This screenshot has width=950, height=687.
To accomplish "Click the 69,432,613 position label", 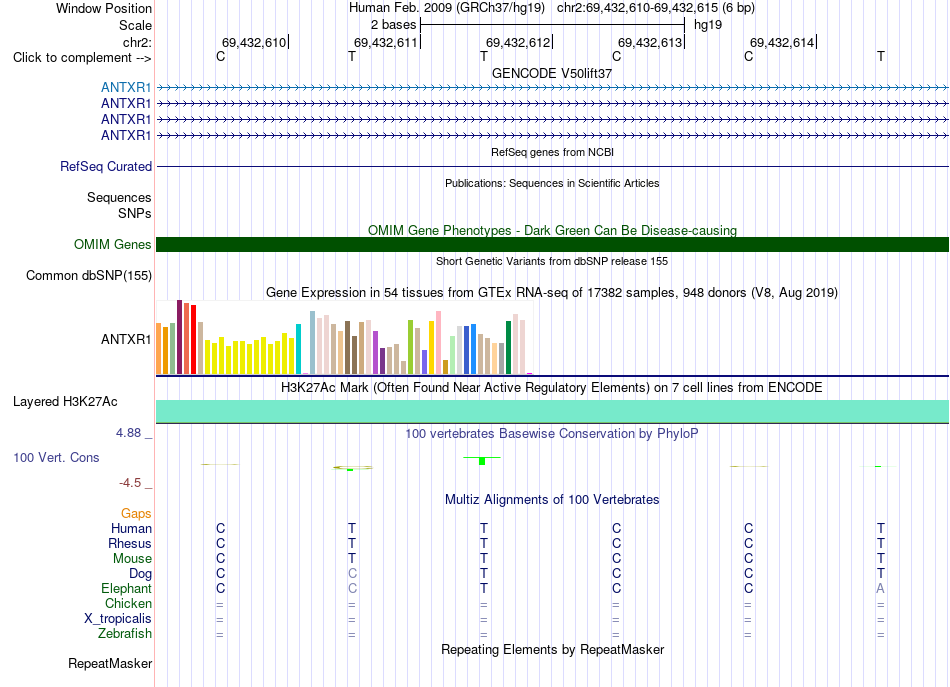I will [649, 42].
